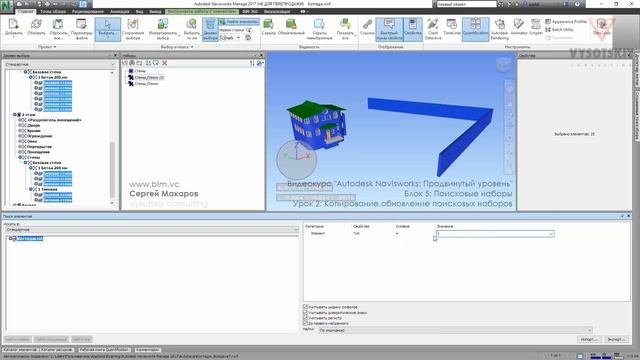Expand the Двери tree node
Image resolution: width=640 pixels, height=360 pixels.
pos(20,125)
